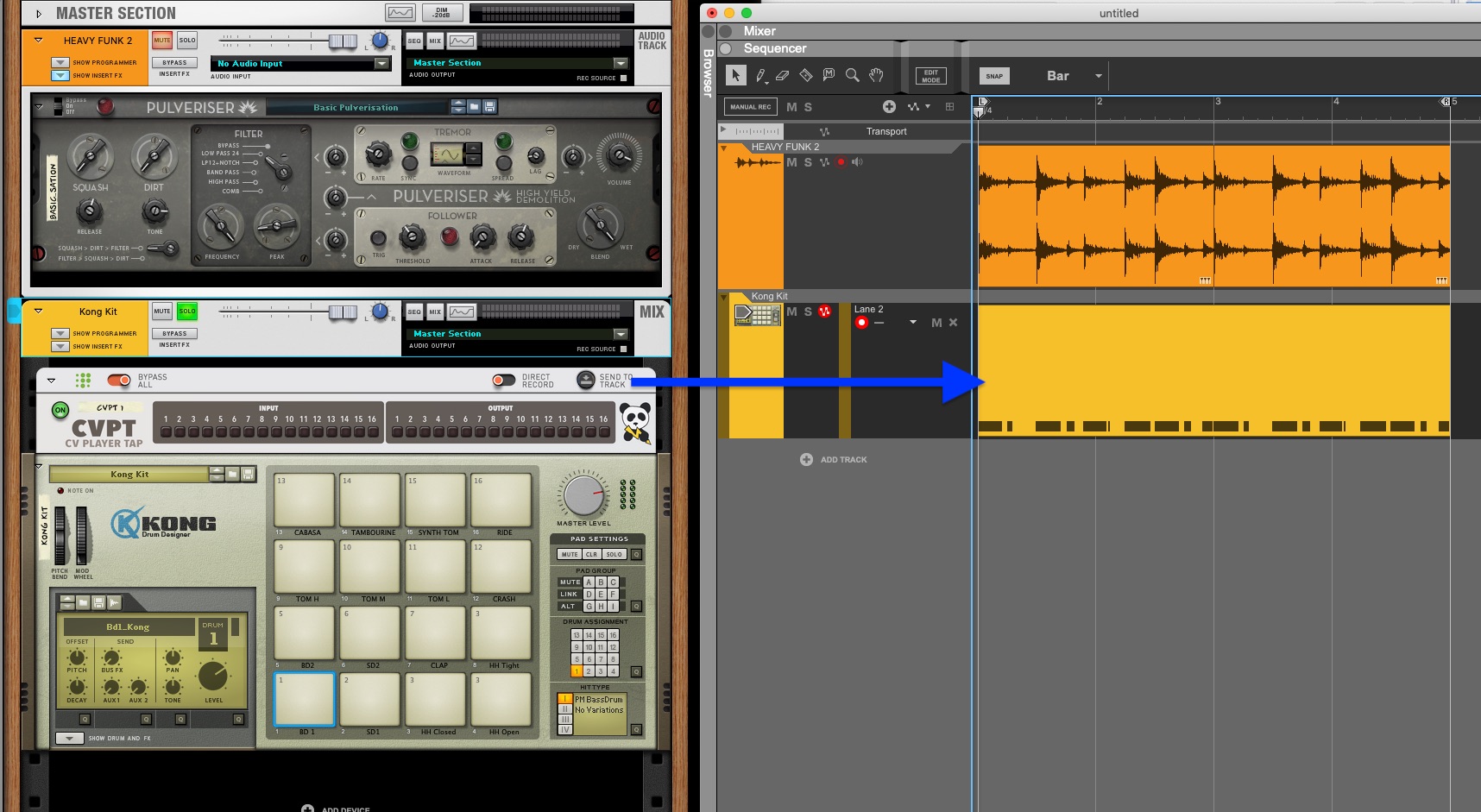1481x812 pixels.
Task: Open the Bar snap value dropdown
Action: click(x=1098, y=76)
